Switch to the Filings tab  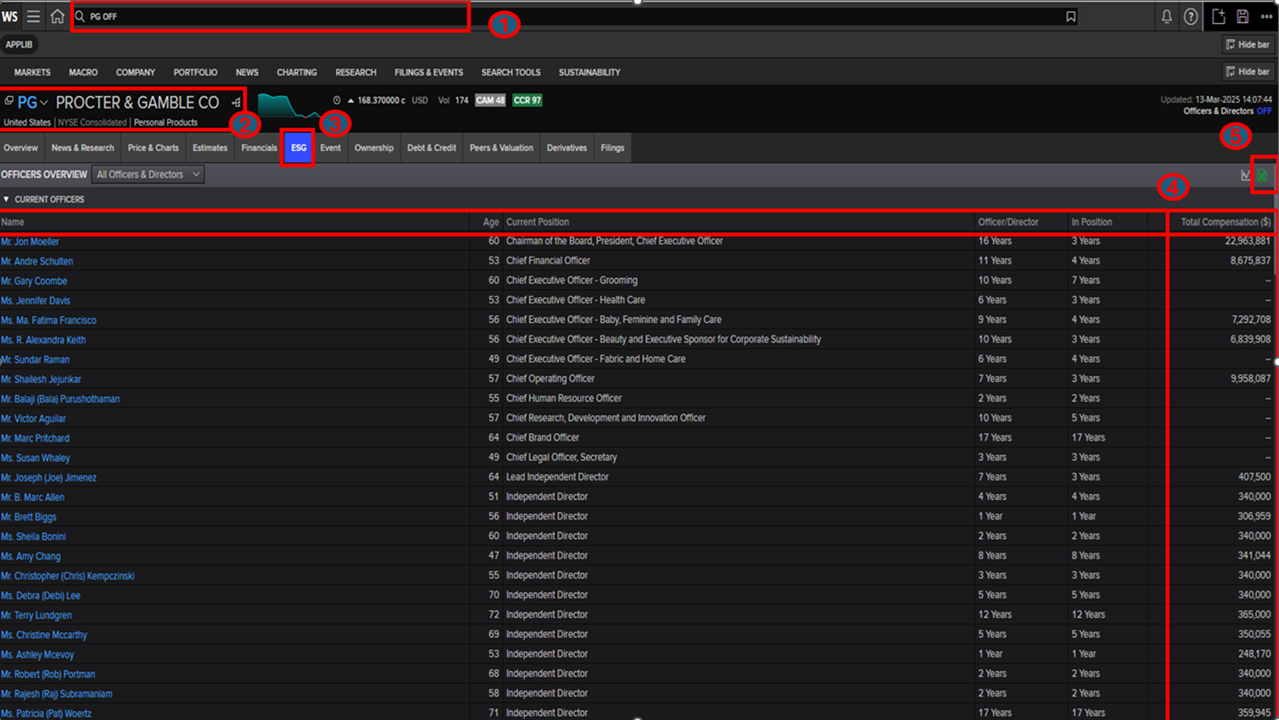point(613,148)
